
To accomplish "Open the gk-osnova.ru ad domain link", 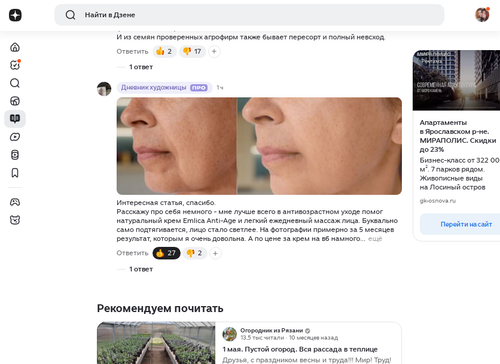I will click(438, 201).
